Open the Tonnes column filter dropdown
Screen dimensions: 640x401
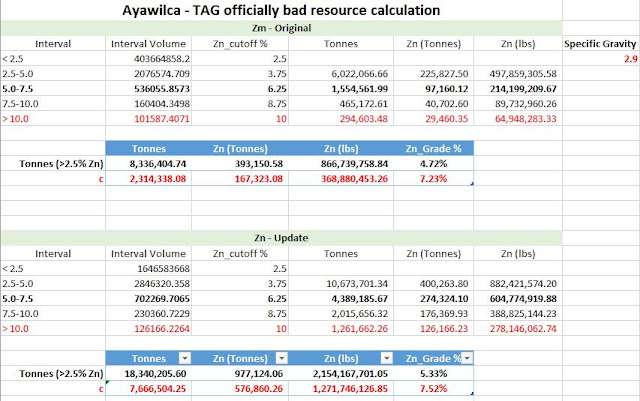185,359
